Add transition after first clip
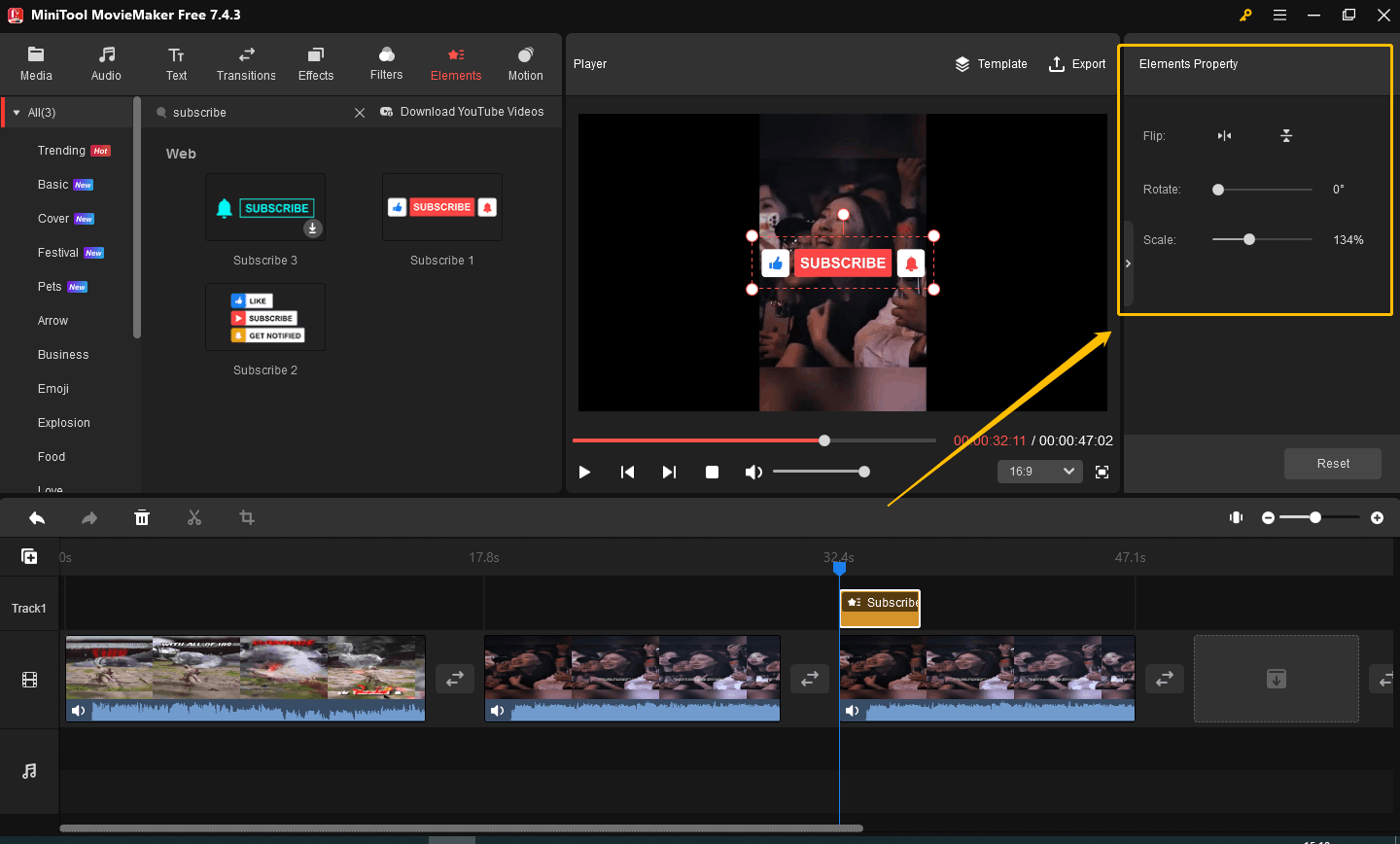The width and height of the screenshot is (1400, 844). 455,679
